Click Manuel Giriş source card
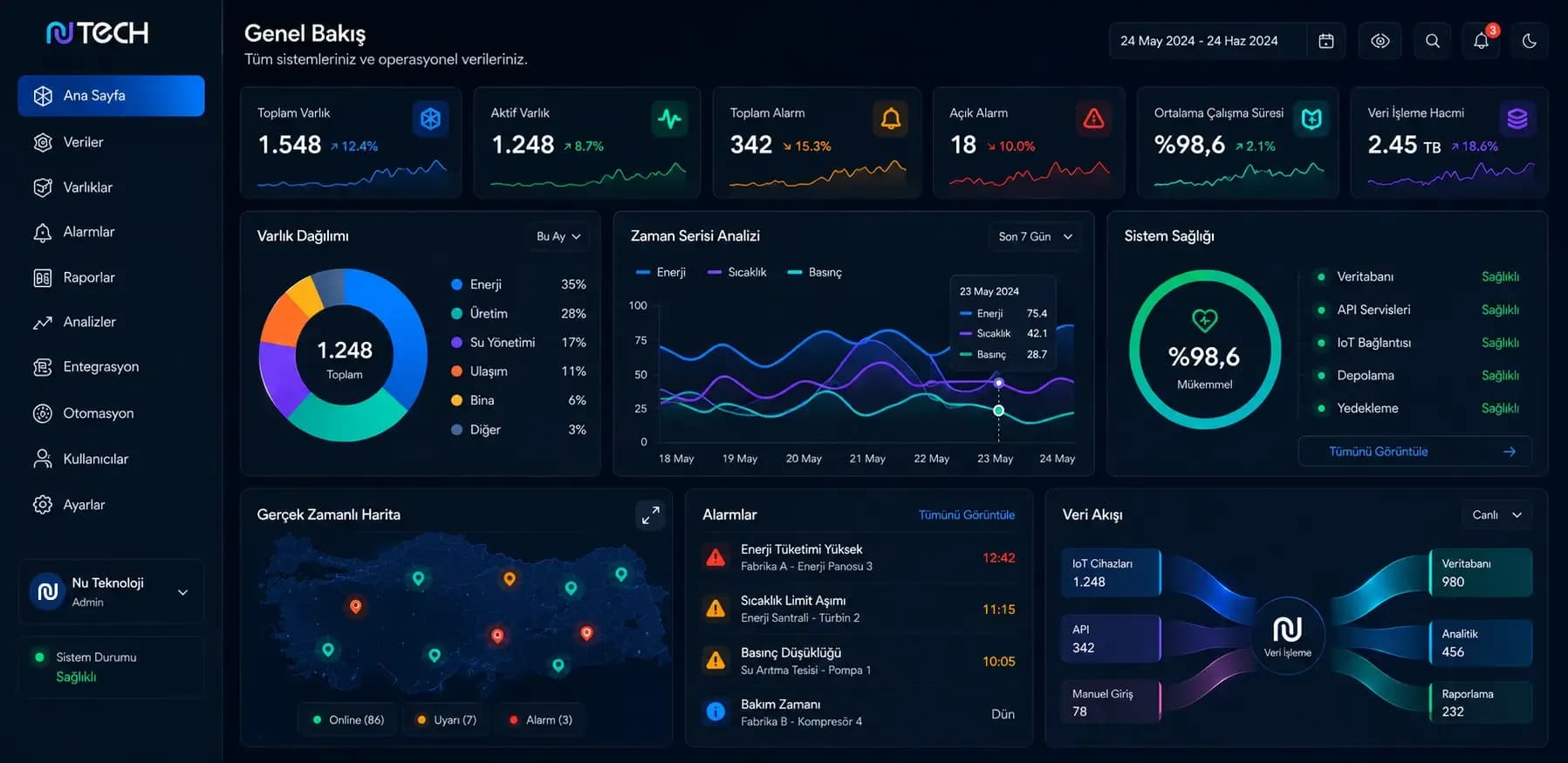Image resolution: width=1568 pixels, height=763 pixels. 1111,703
